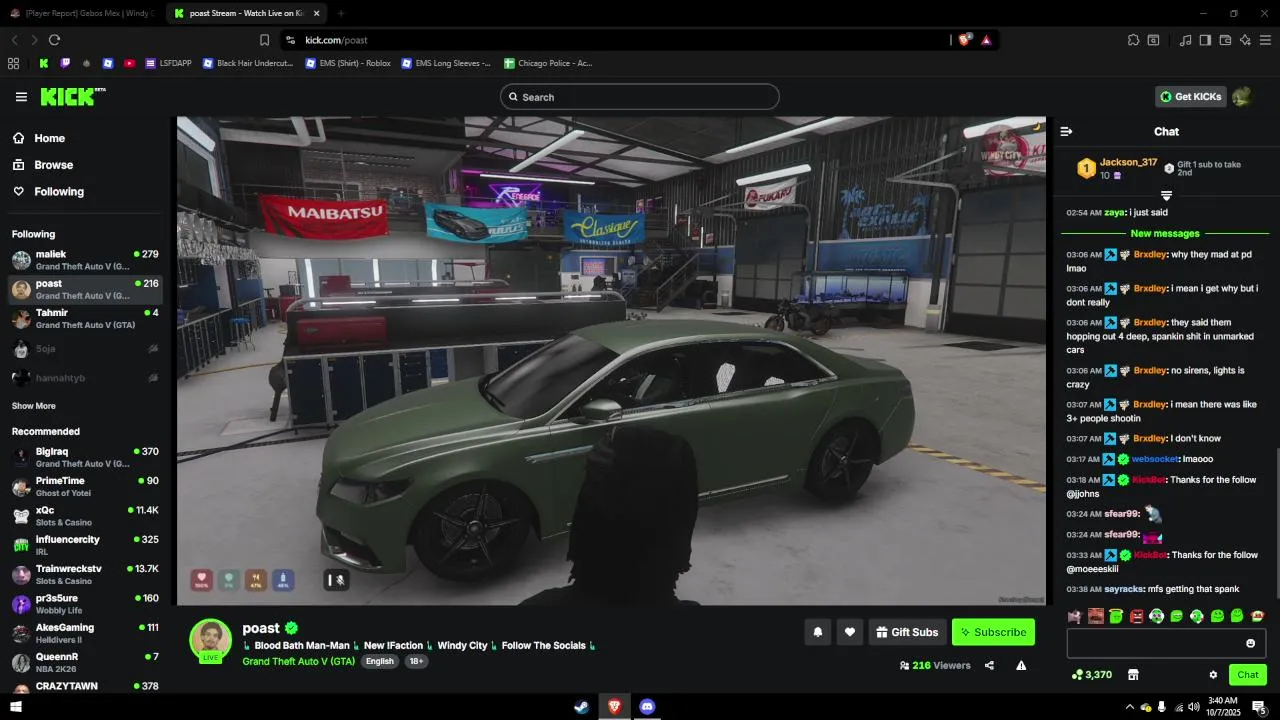Open chat settings gear icon

[1213, 675]
